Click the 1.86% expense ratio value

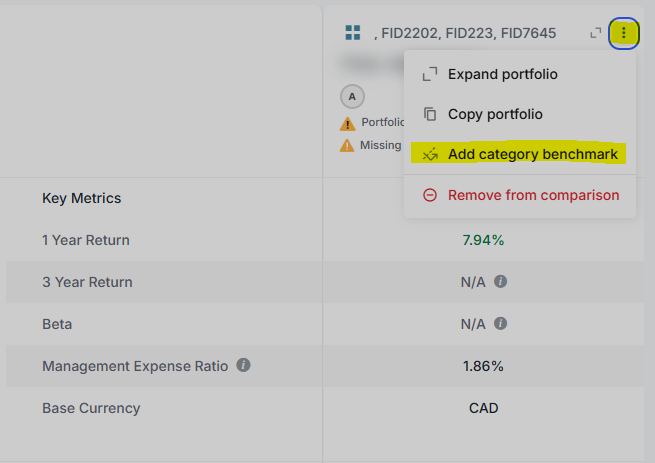coord(483,366)
